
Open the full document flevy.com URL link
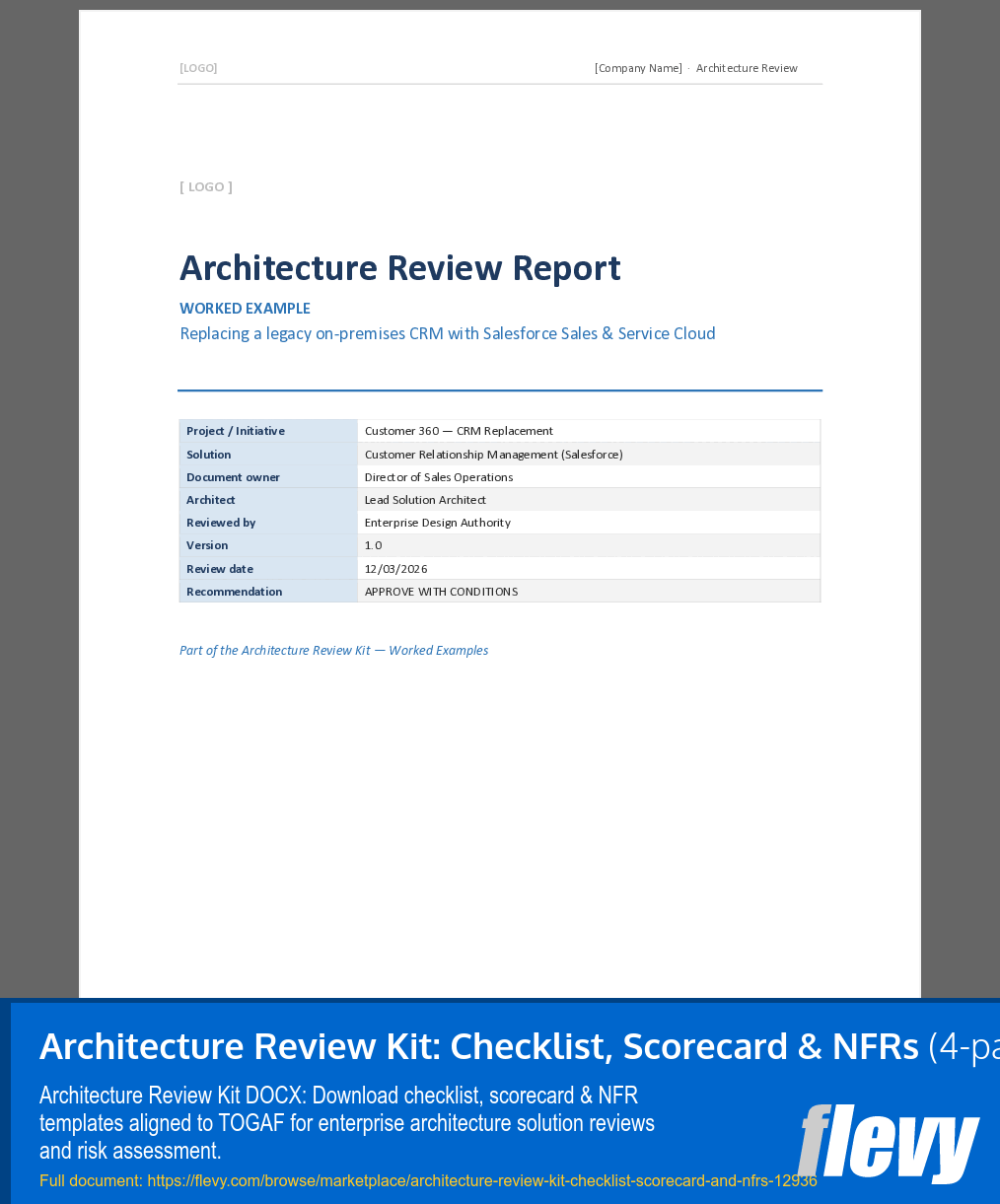click(x=481, y=1180)
